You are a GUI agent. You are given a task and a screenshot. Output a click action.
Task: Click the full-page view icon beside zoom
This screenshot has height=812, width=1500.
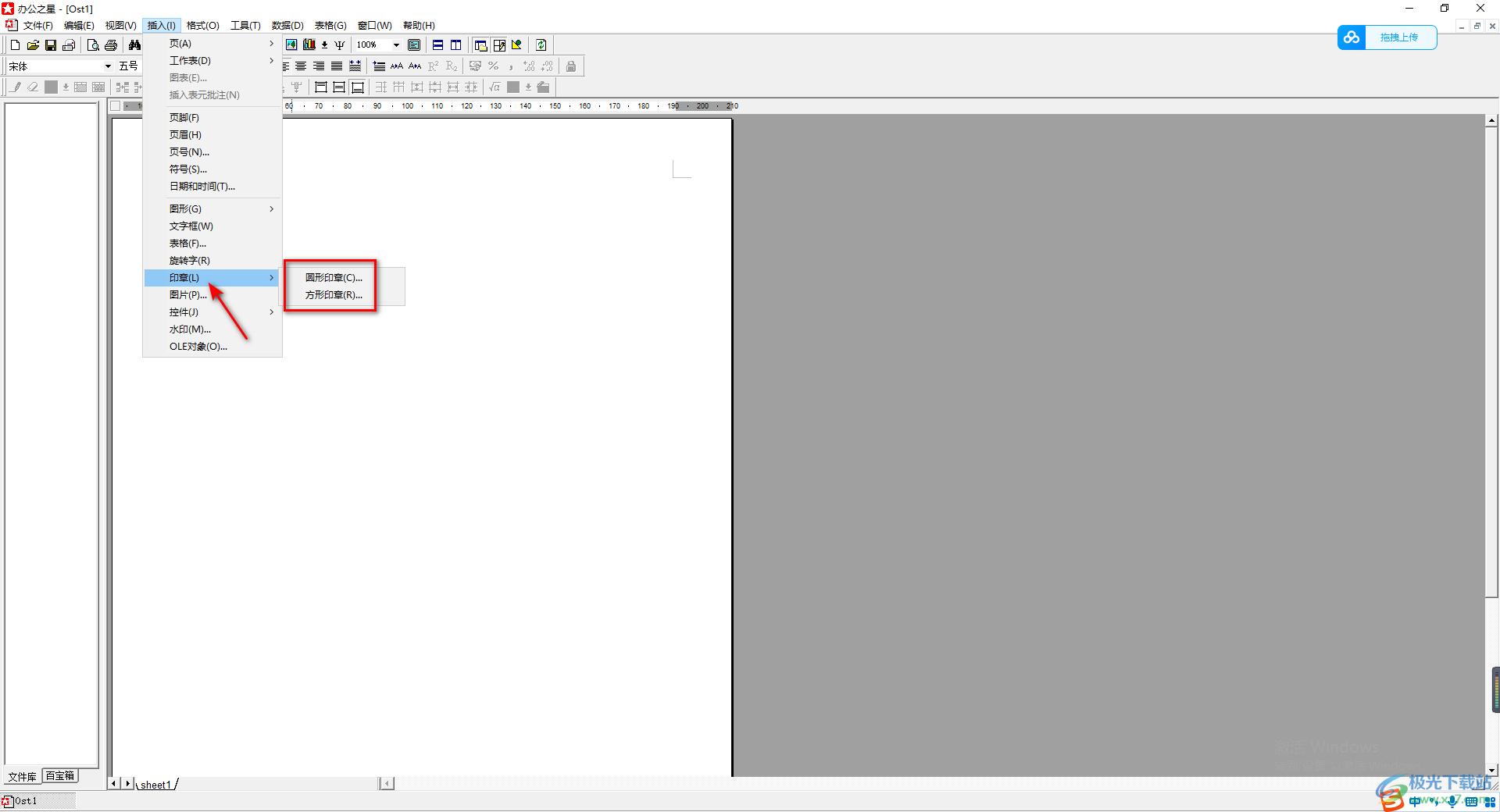(x=414, y=45)
